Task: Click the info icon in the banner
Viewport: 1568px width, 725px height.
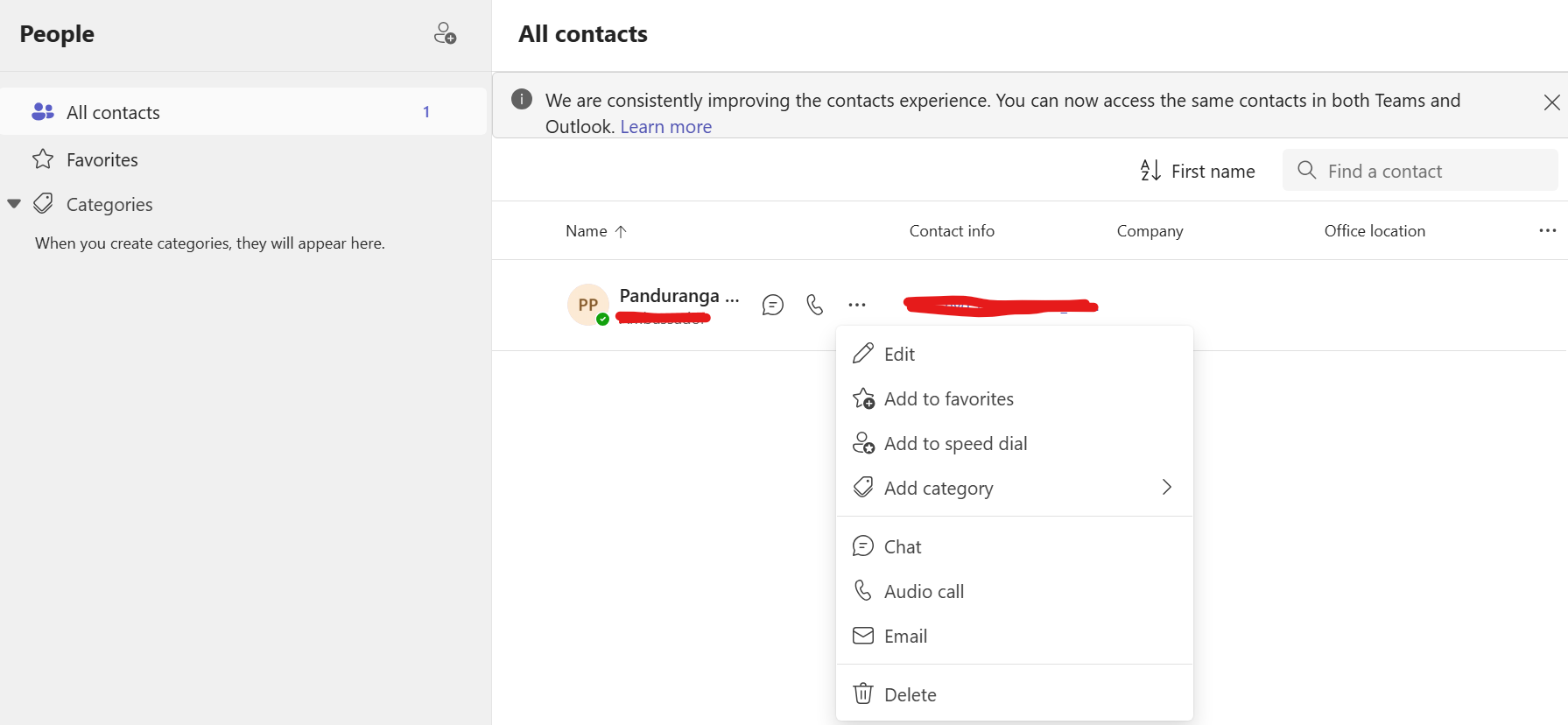Action: (522, 99)
